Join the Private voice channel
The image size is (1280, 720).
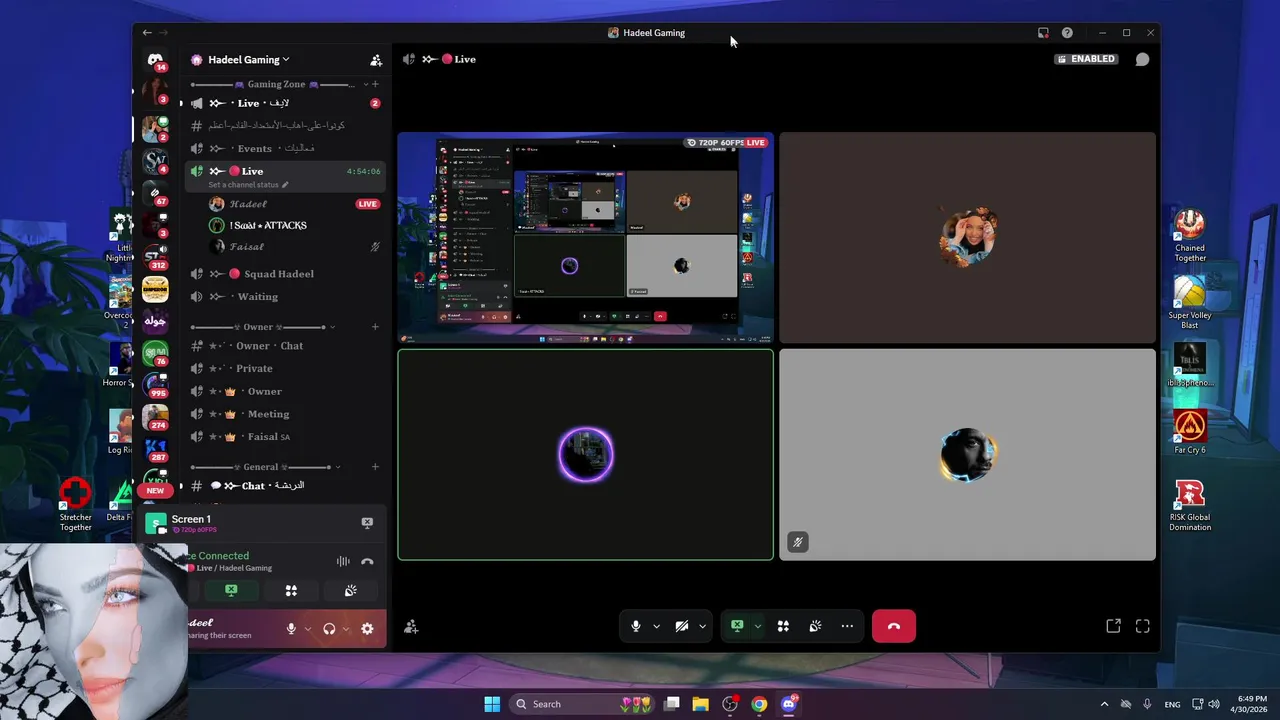coord(285,368)
